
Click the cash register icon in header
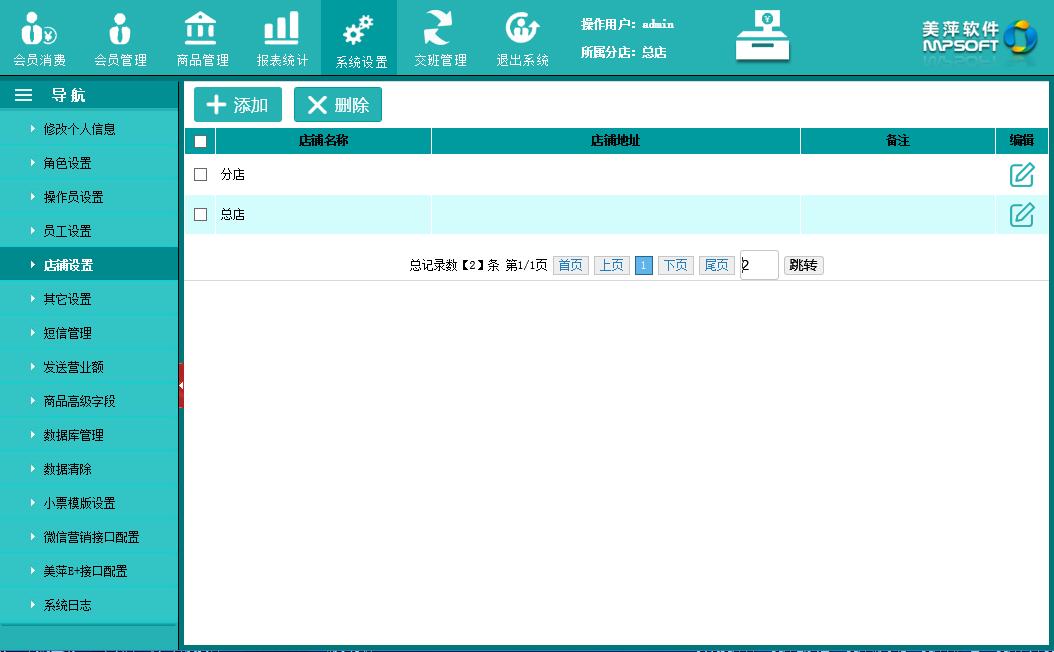762,36
